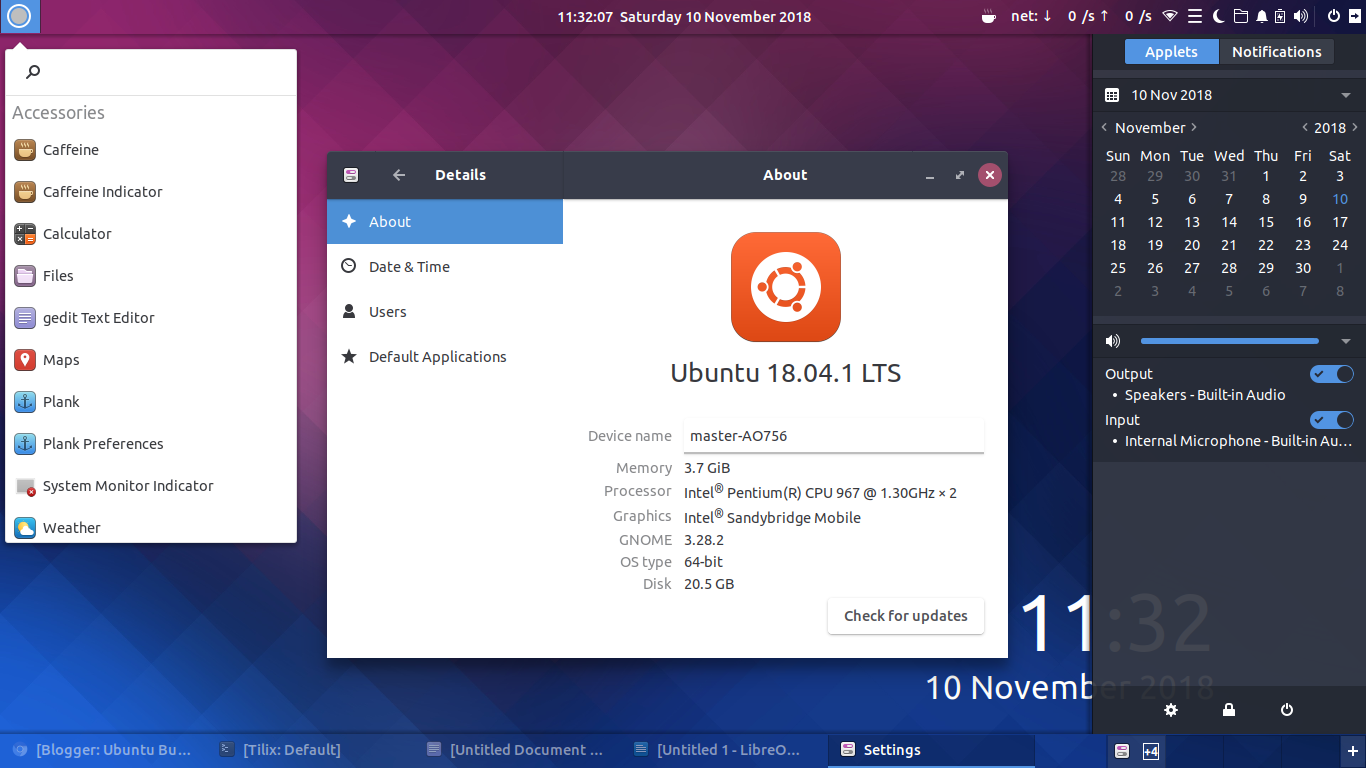This screenshot has width=1366, height=768.
Task: Open Files from the app menu
Action: (x=151, y=276)
